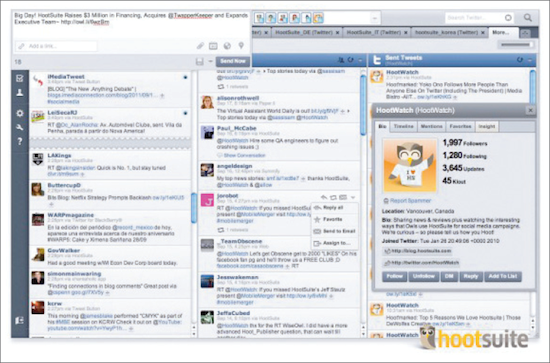The height and width of the screenshot is (363, 550).
Task: Adjust the column width slider near top right
Action: pos(516,45)
